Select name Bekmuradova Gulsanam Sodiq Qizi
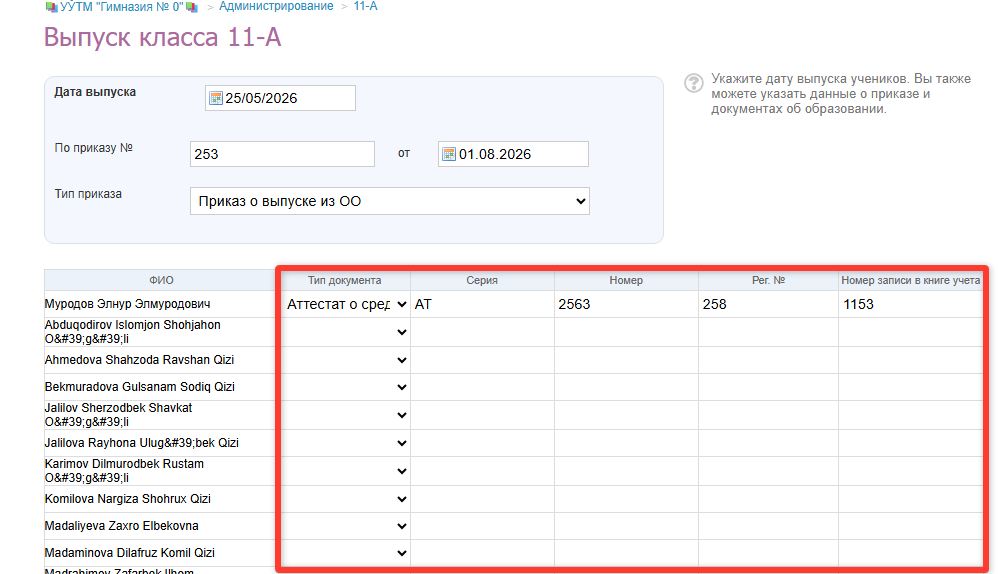The height and width of the screenshot is (574, 1002). coord(139,387)
